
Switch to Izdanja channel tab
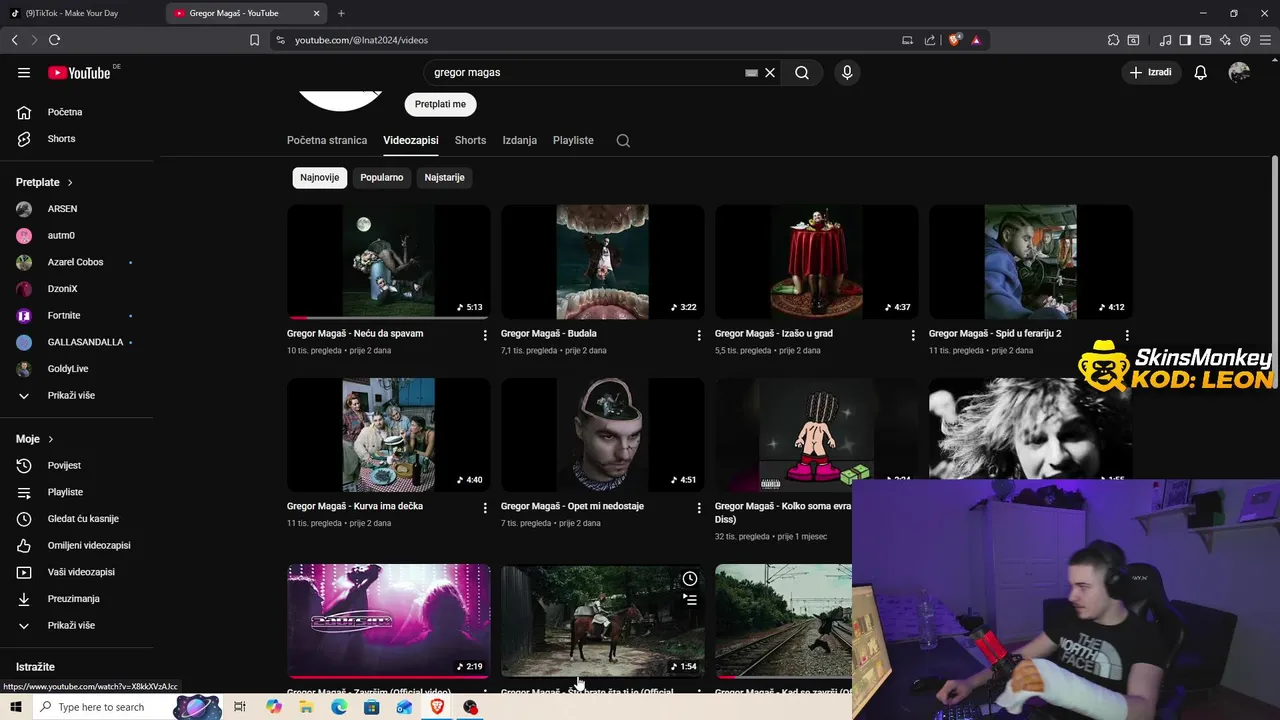click(x=520, y=140)
